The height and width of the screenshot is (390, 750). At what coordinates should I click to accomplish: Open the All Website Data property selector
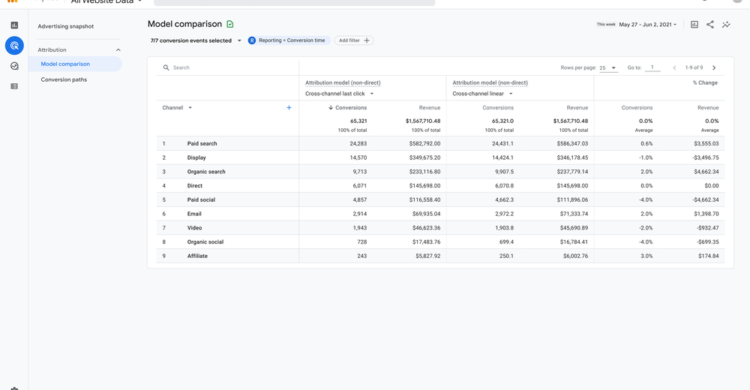[106, 2]
